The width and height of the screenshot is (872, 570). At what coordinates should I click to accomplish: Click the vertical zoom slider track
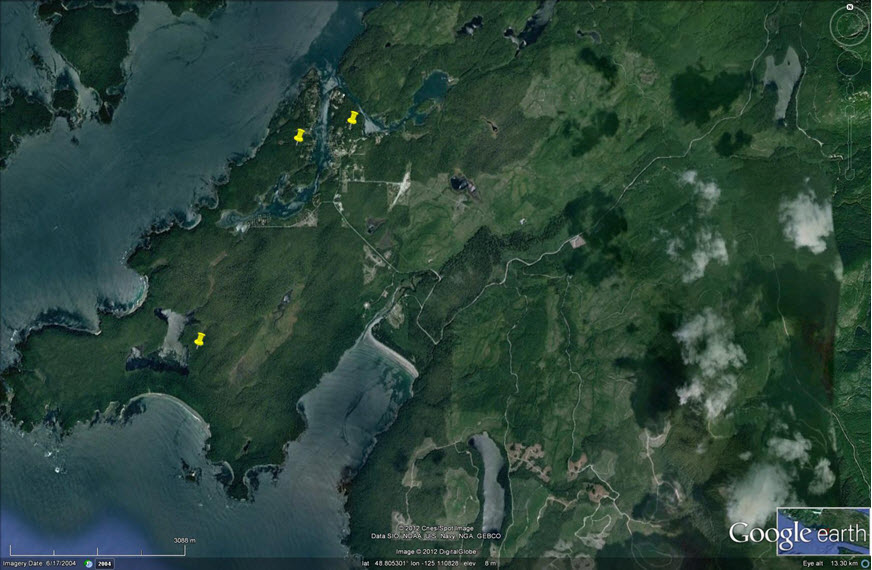pos(849,130)
